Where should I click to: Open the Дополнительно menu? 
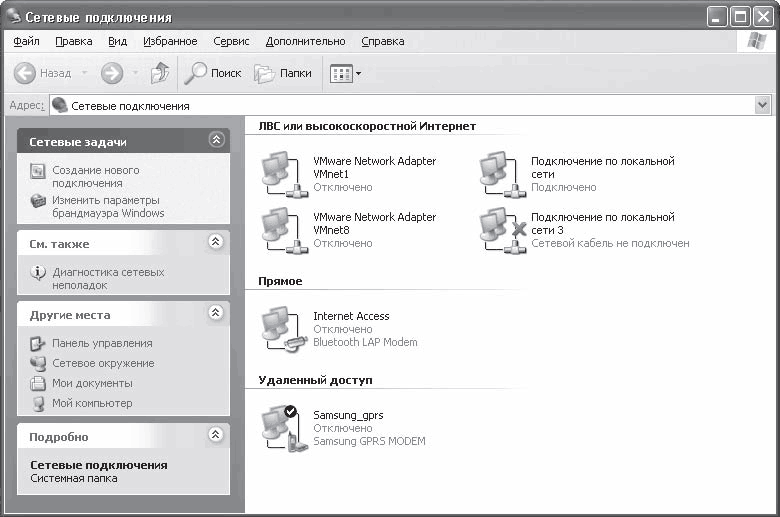pos(305,41)
